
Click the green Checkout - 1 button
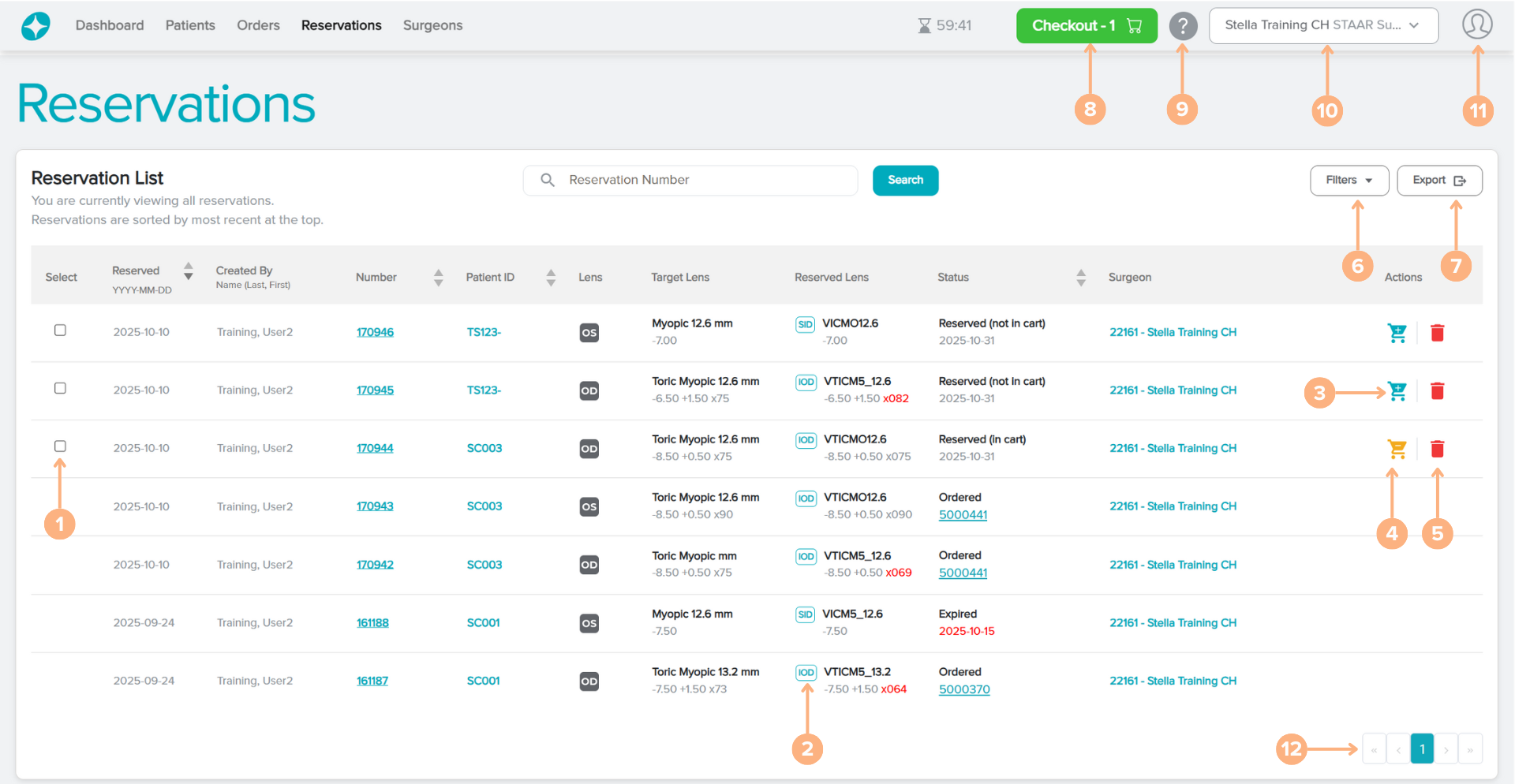[1086, 26]
